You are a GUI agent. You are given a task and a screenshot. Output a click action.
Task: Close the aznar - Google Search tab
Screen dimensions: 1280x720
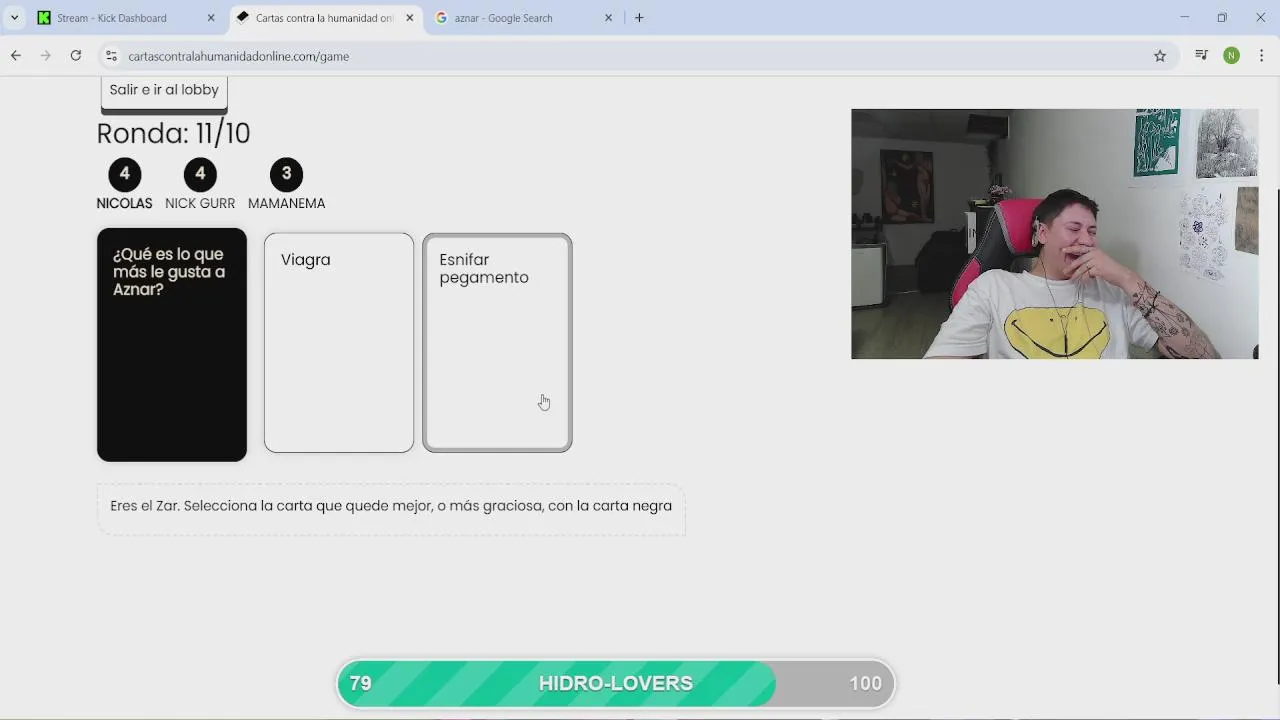pyautogui.click(x=608, y=18)
